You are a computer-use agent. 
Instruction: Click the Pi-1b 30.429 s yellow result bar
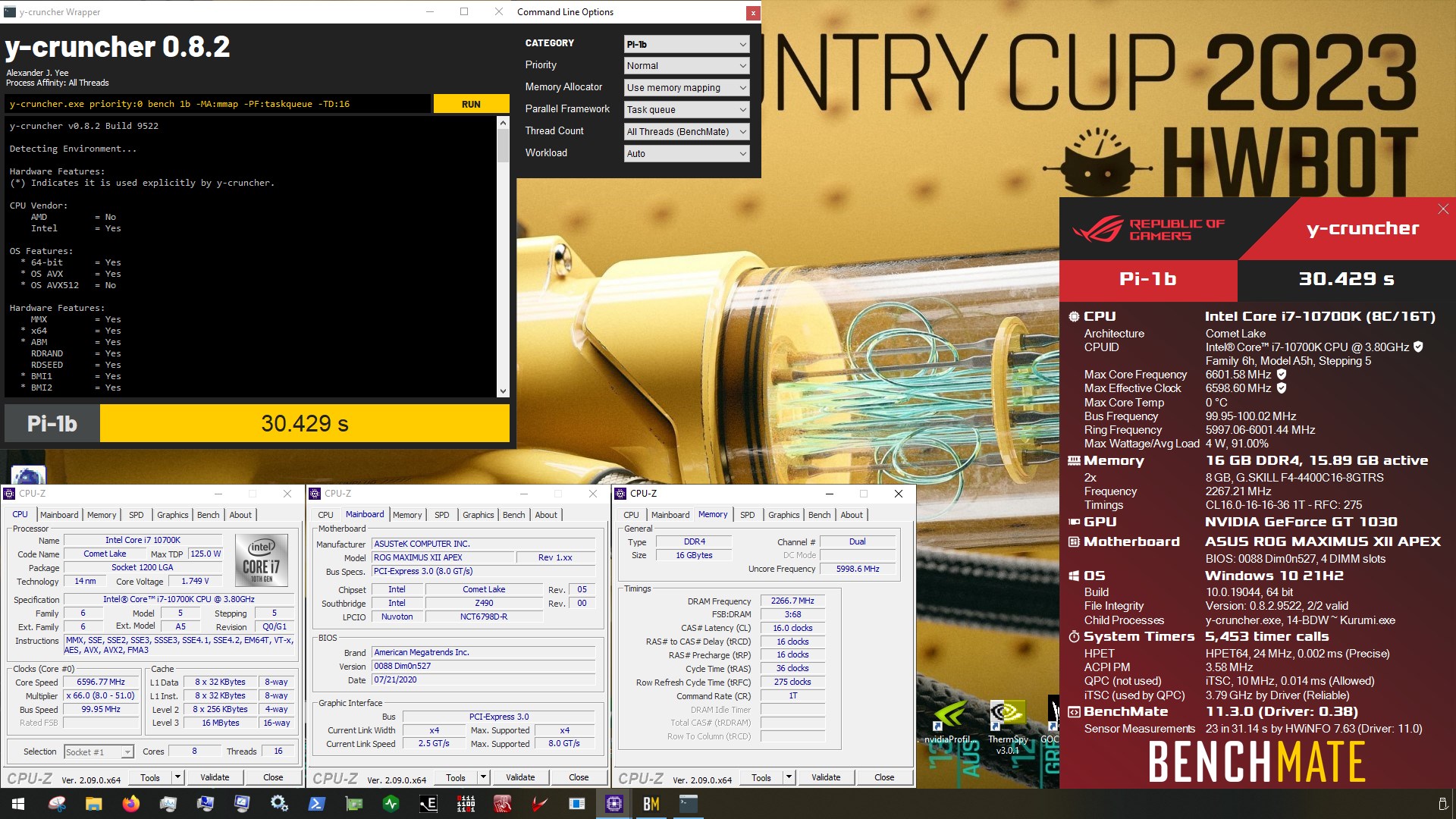tap(305, 423)
